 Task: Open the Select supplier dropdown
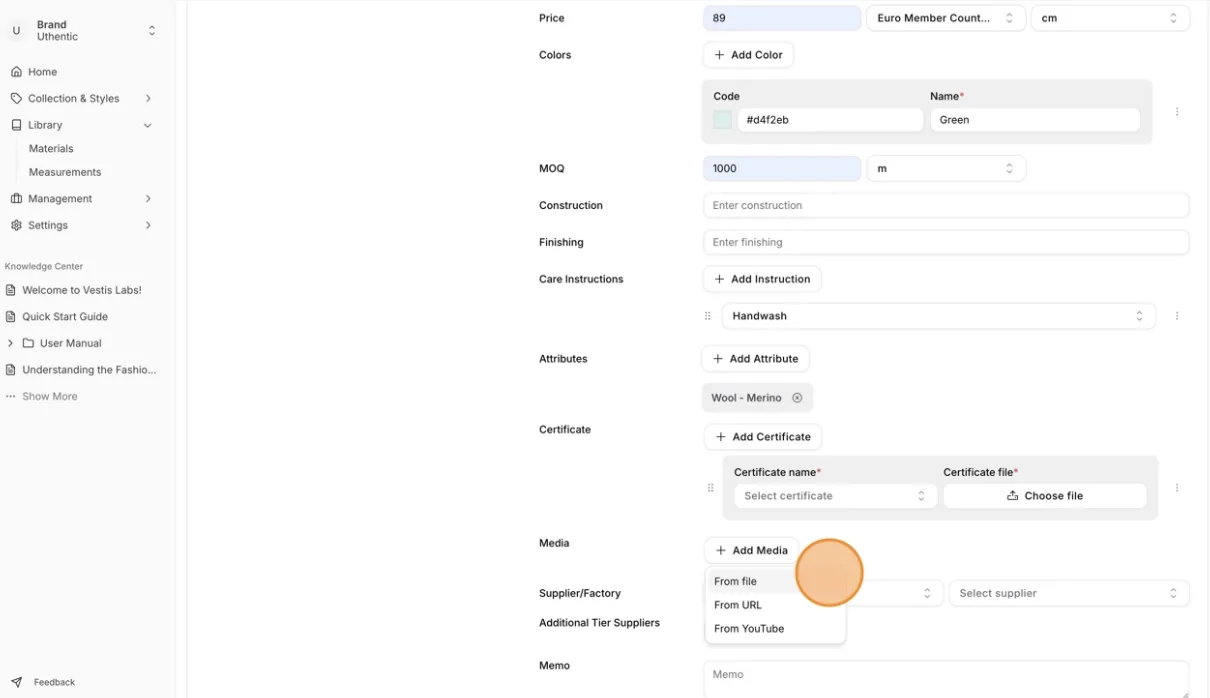[1069, 593]
